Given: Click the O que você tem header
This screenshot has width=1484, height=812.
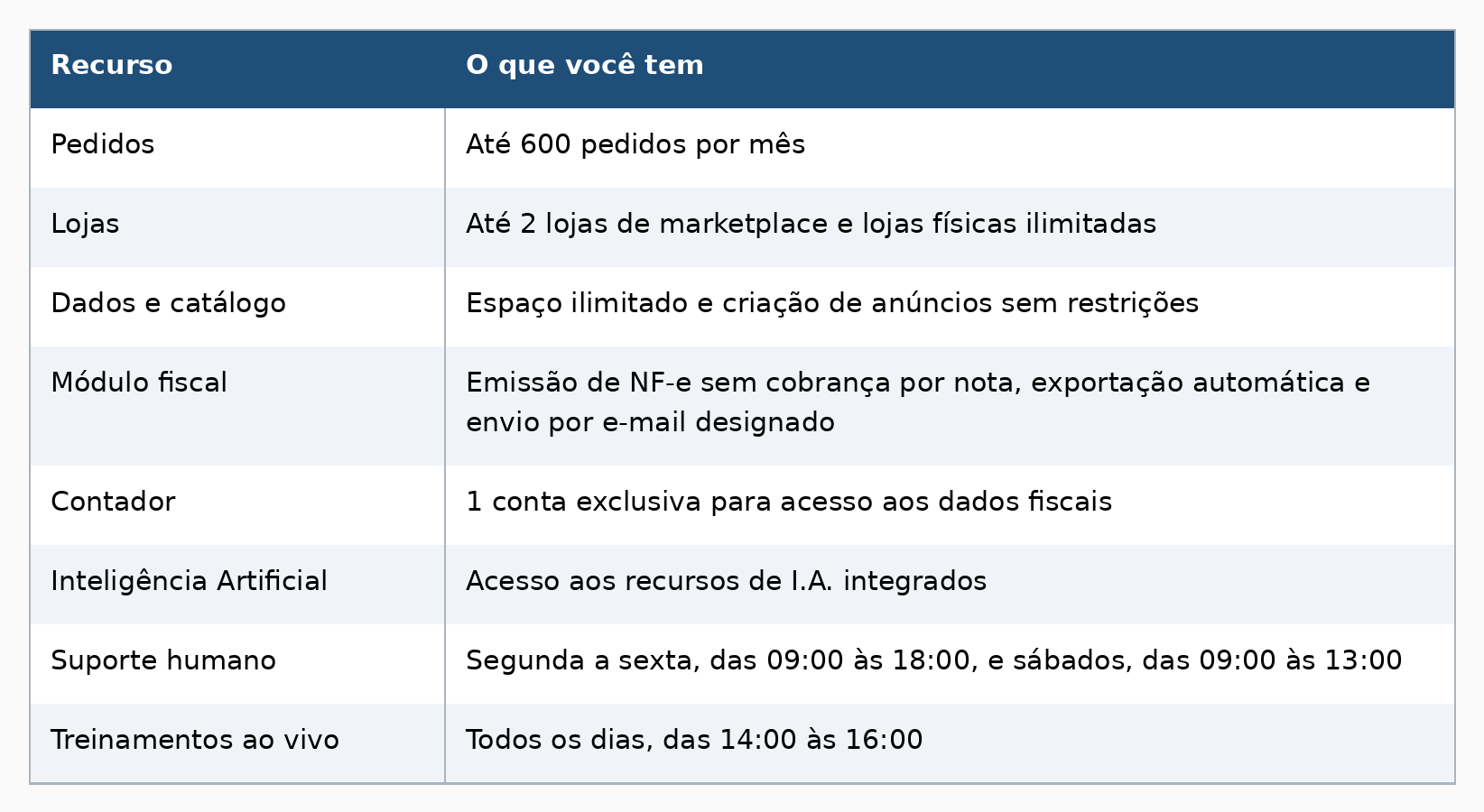Looking at the screenshot, I should (584, 66).
